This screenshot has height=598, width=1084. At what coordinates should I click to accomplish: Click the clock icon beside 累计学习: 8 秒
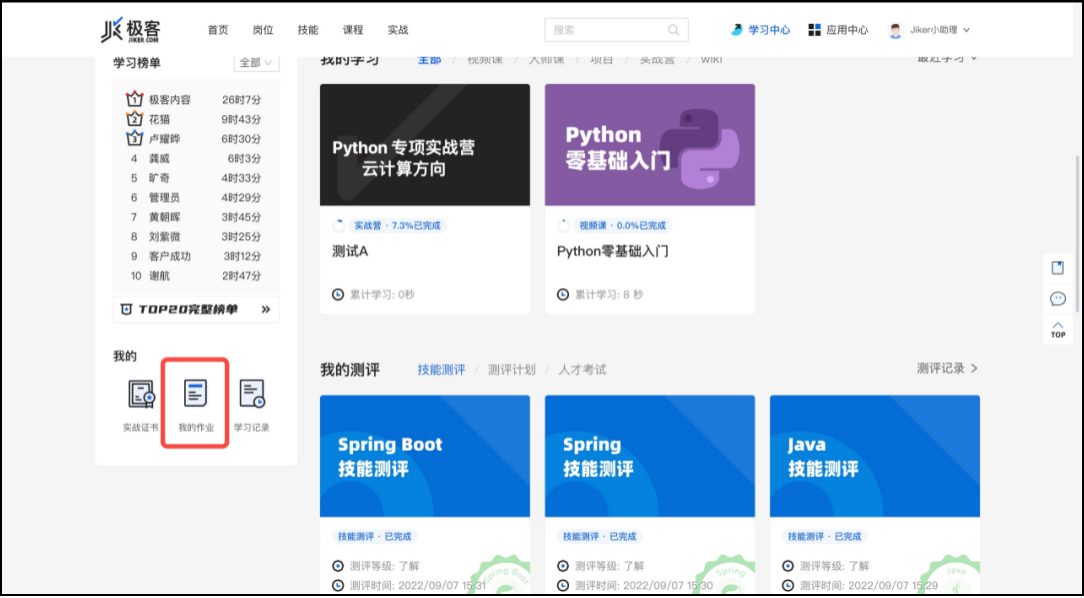[x=563, y=295]
